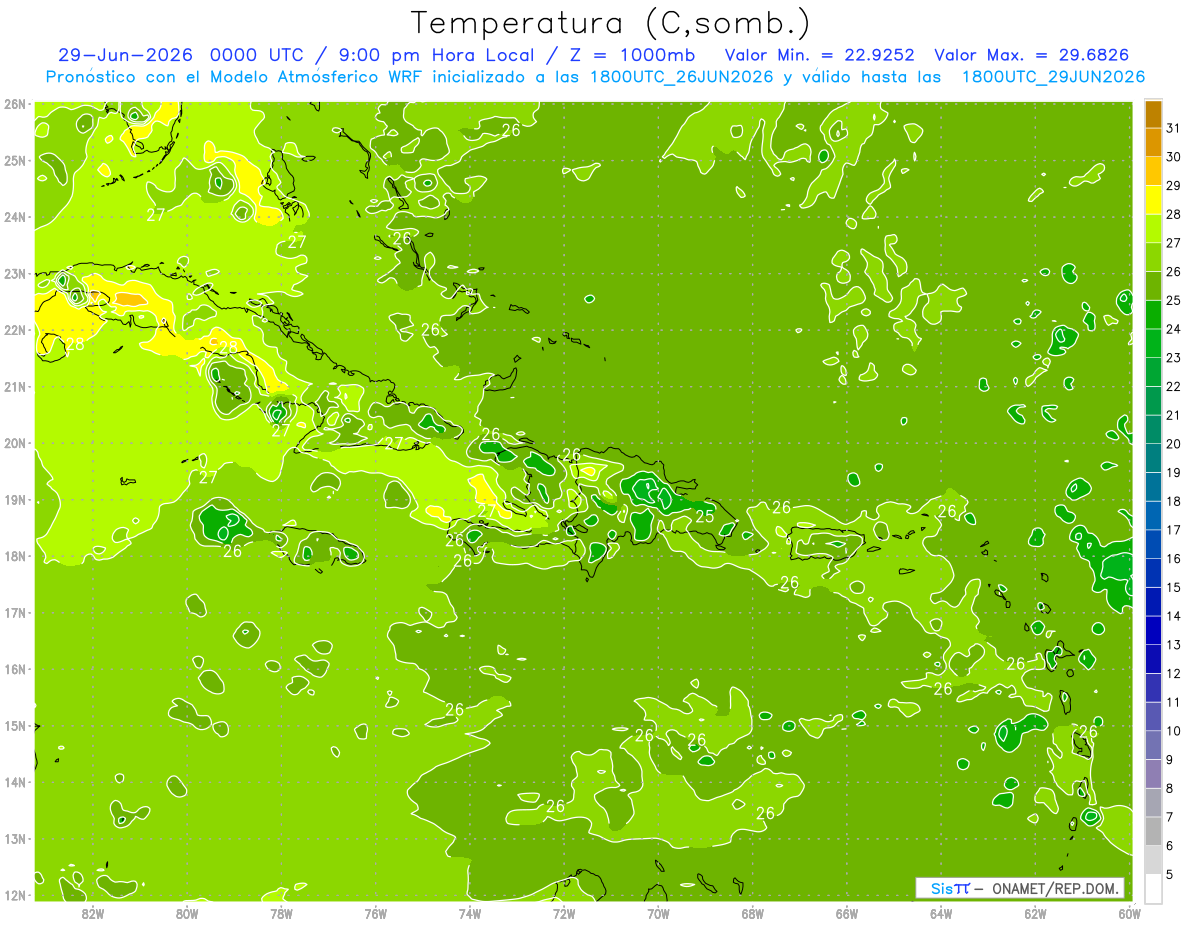Viewport: 1200px width, 927px height.
Task: Click the 70W longitude axis label
Action: tap(658, 913)
